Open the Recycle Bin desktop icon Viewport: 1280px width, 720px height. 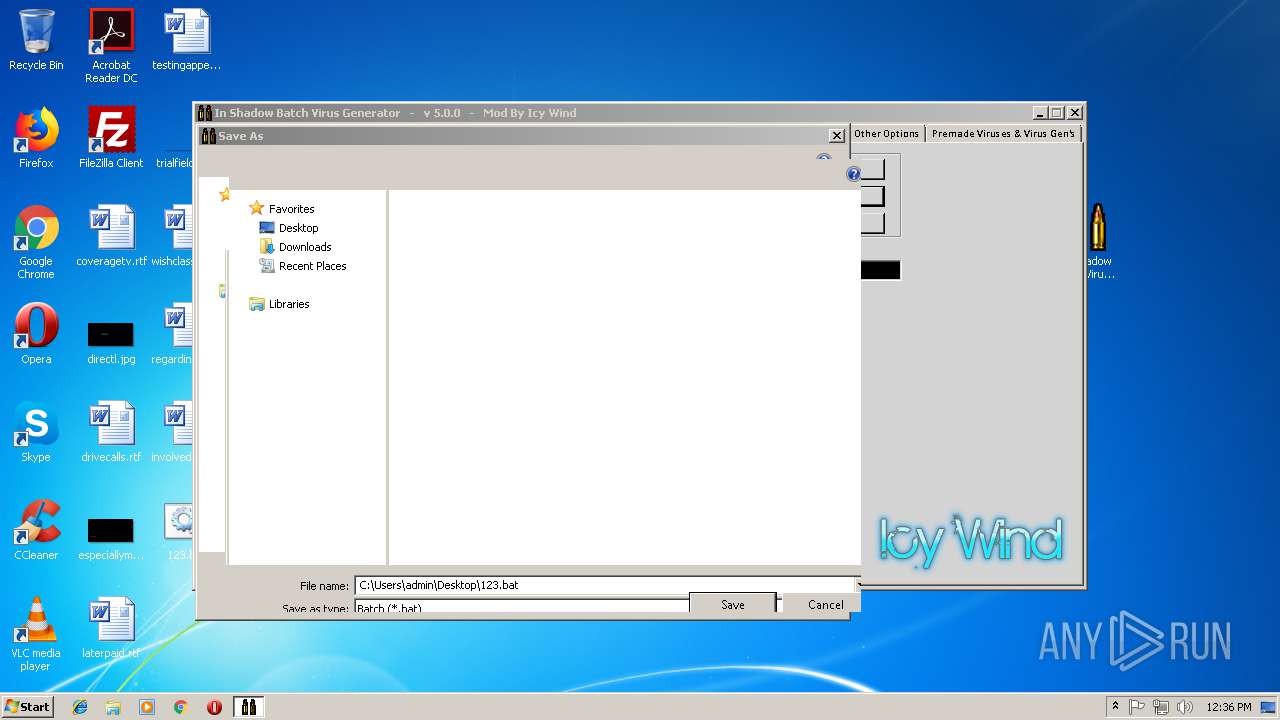36,40
